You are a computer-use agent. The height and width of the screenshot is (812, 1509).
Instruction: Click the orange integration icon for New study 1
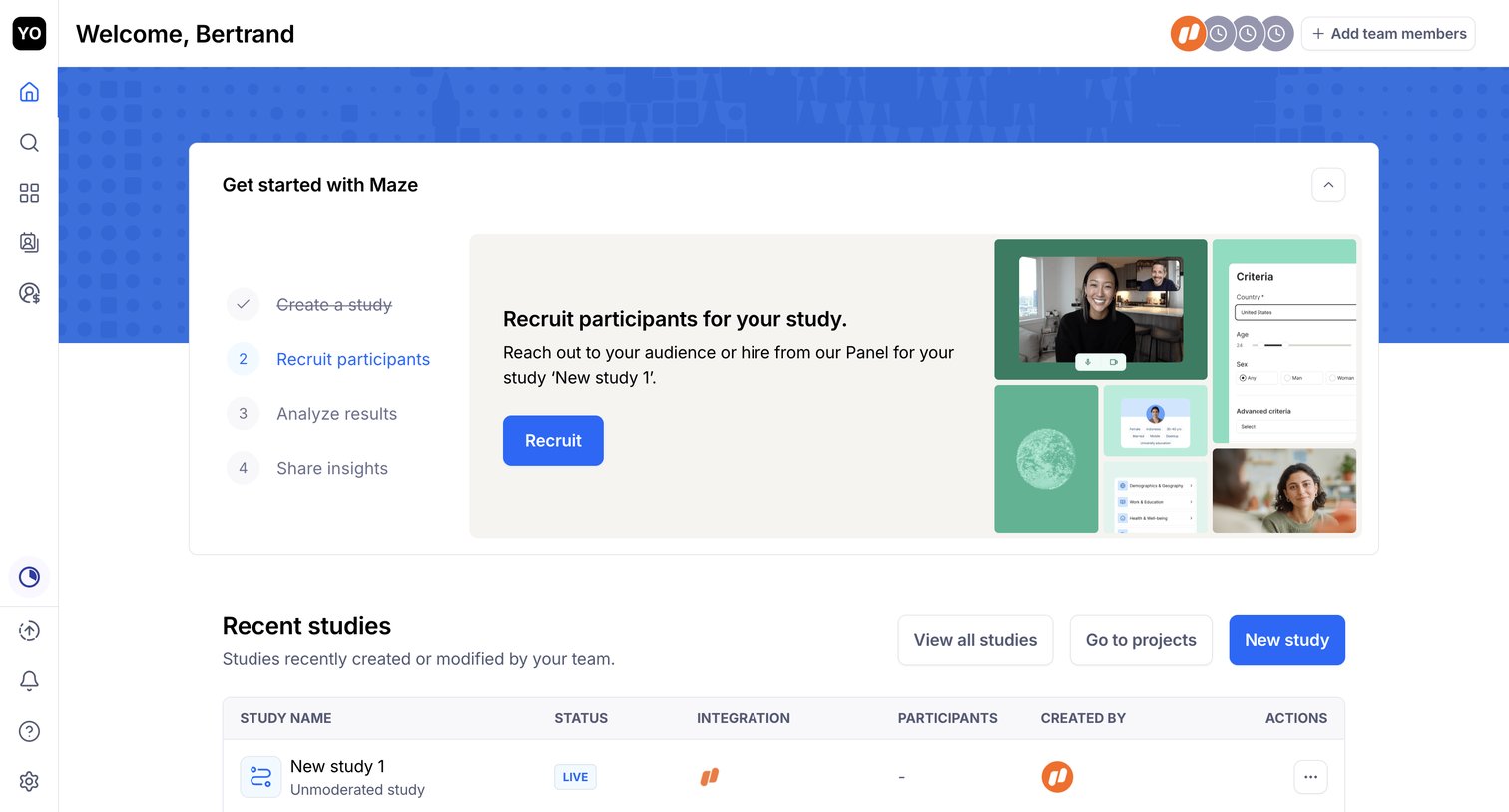coord(709,777)
